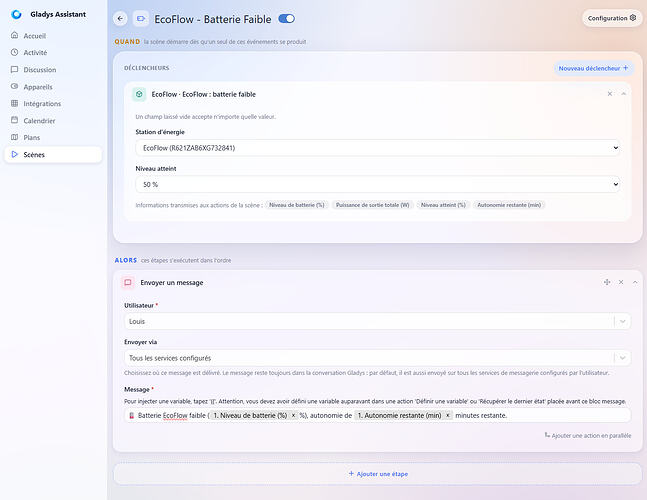This screenshot has height=500, width=647.
Task: Click the Autonomie restante (min) info tag
Action: tap(509, 205)
